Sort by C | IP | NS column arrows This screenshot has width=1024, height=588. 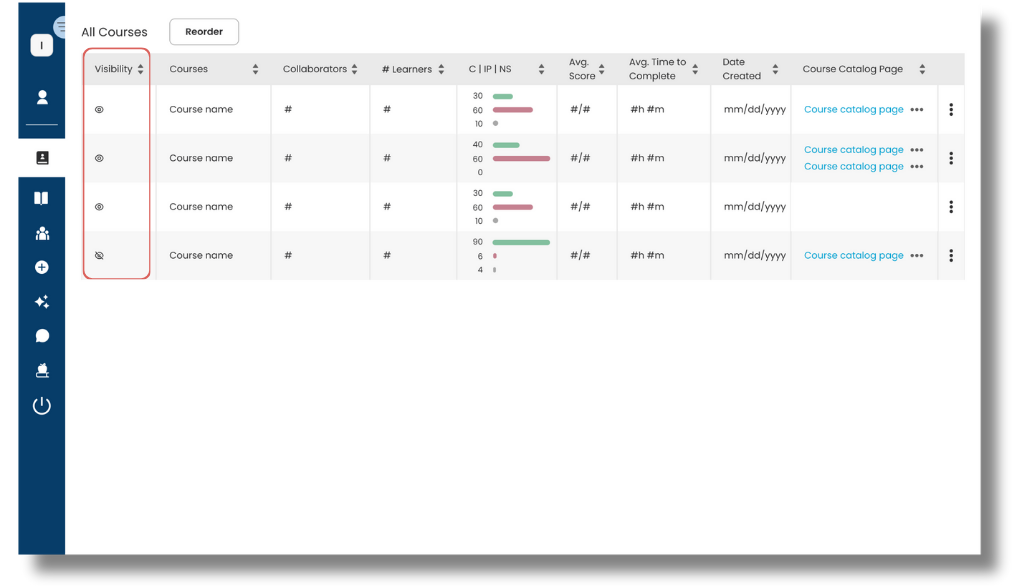pos(541,69)
